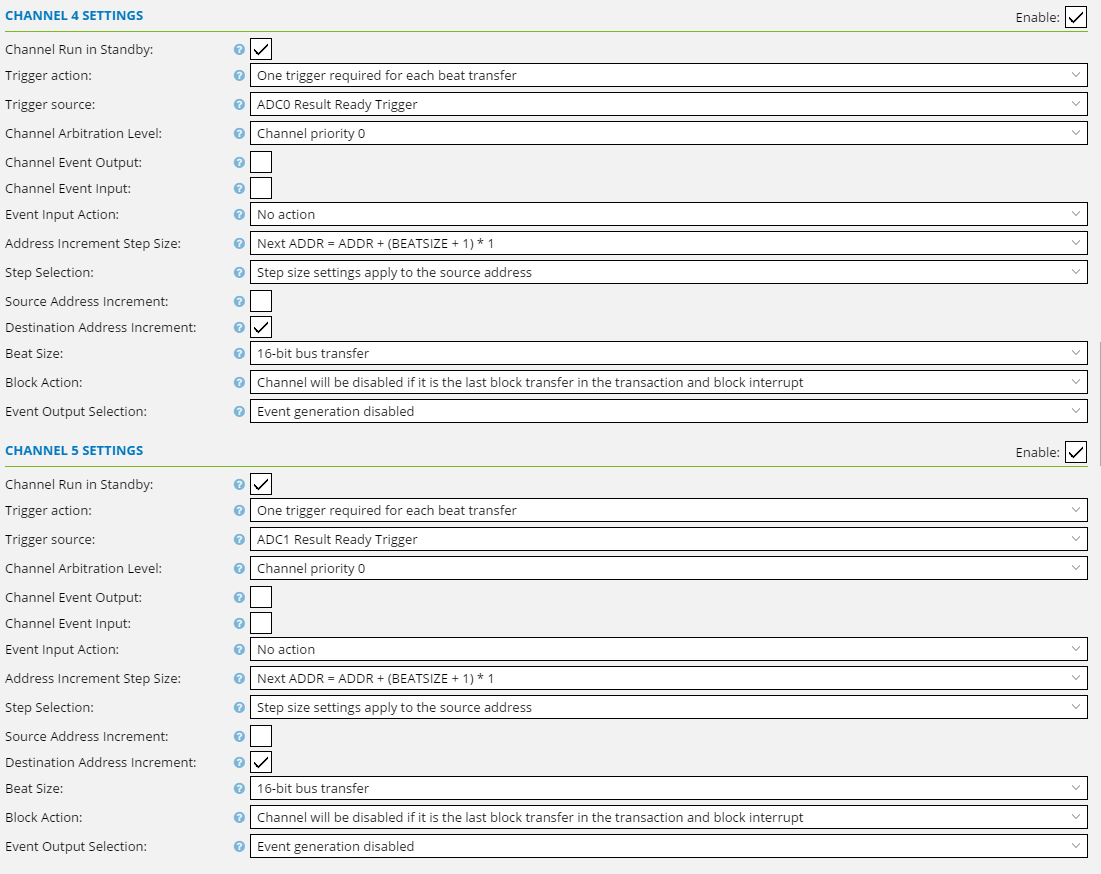The width and height of the screenshot is (1101, 874).
Task: Click help icon for Channel 4 Address Increment Step Size
Action: pos(239,243)
